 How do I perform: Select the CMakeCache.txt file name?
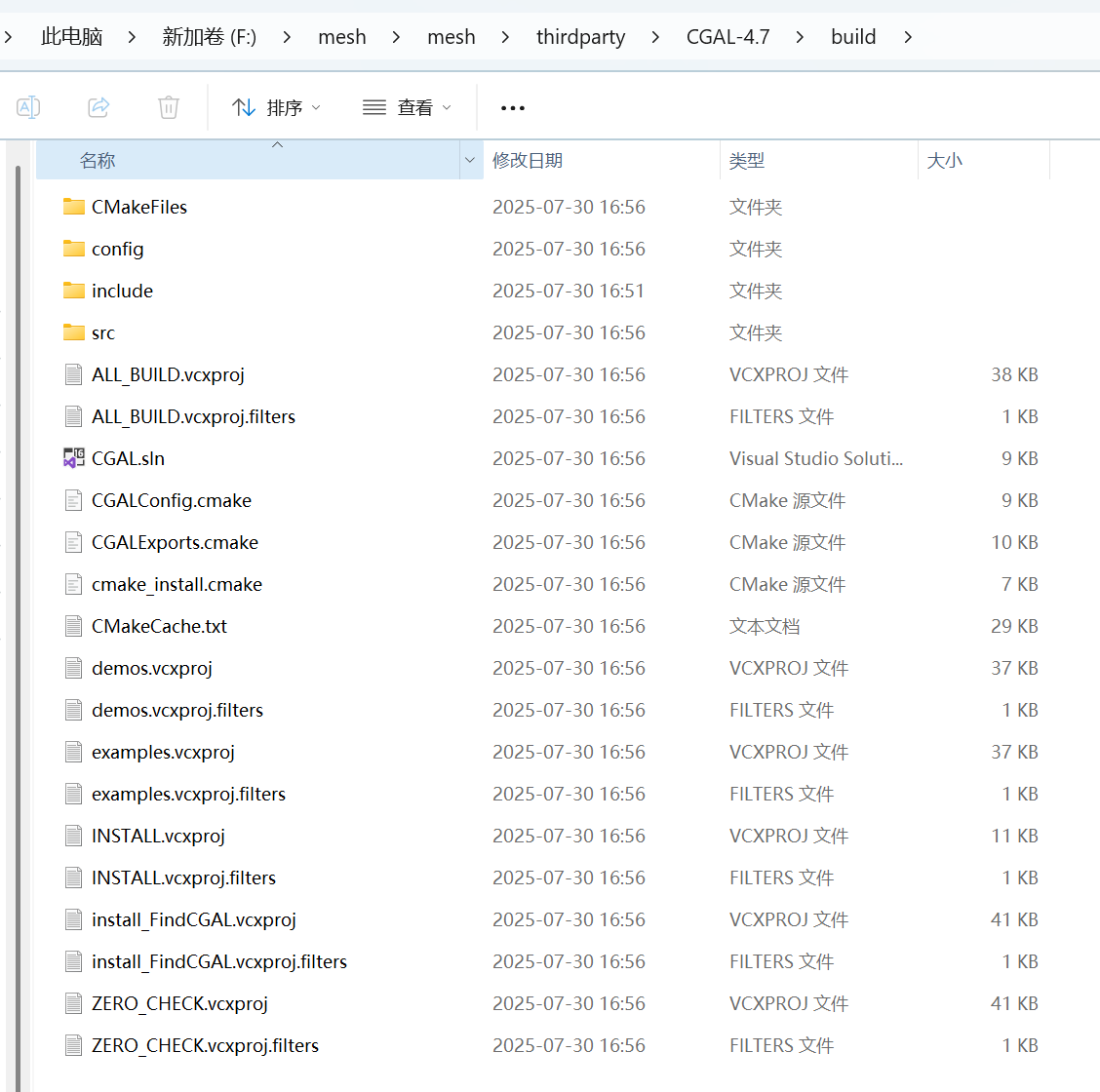159,626
